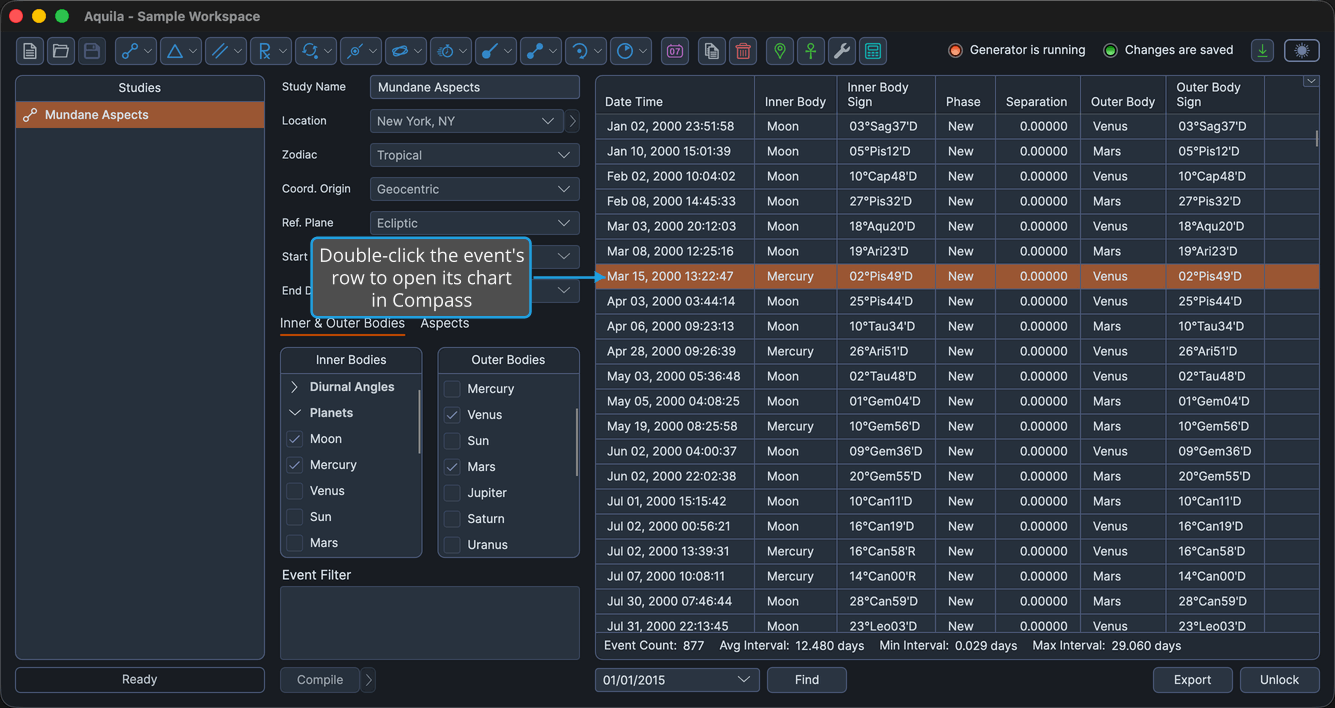Image resolution: width=1335 pixels, height=708 pixels.
Task: Check Sun in Inner Bodies
Action: click(x=295, y=517)
